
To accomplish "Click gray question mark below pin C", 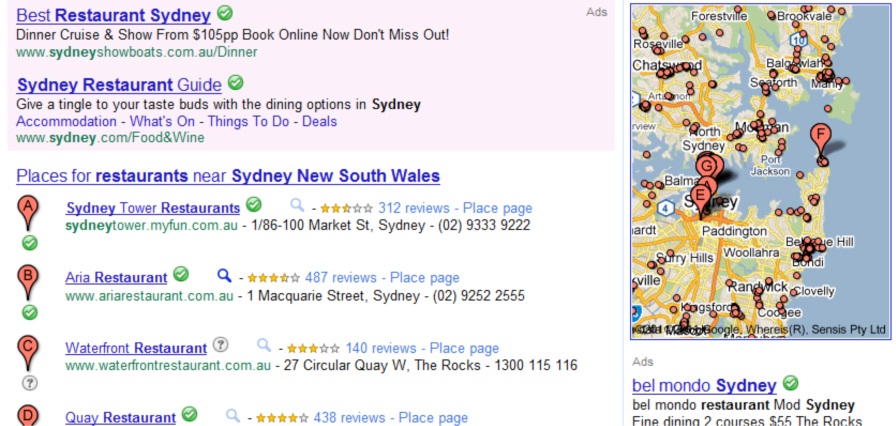I will pos(30,383).
